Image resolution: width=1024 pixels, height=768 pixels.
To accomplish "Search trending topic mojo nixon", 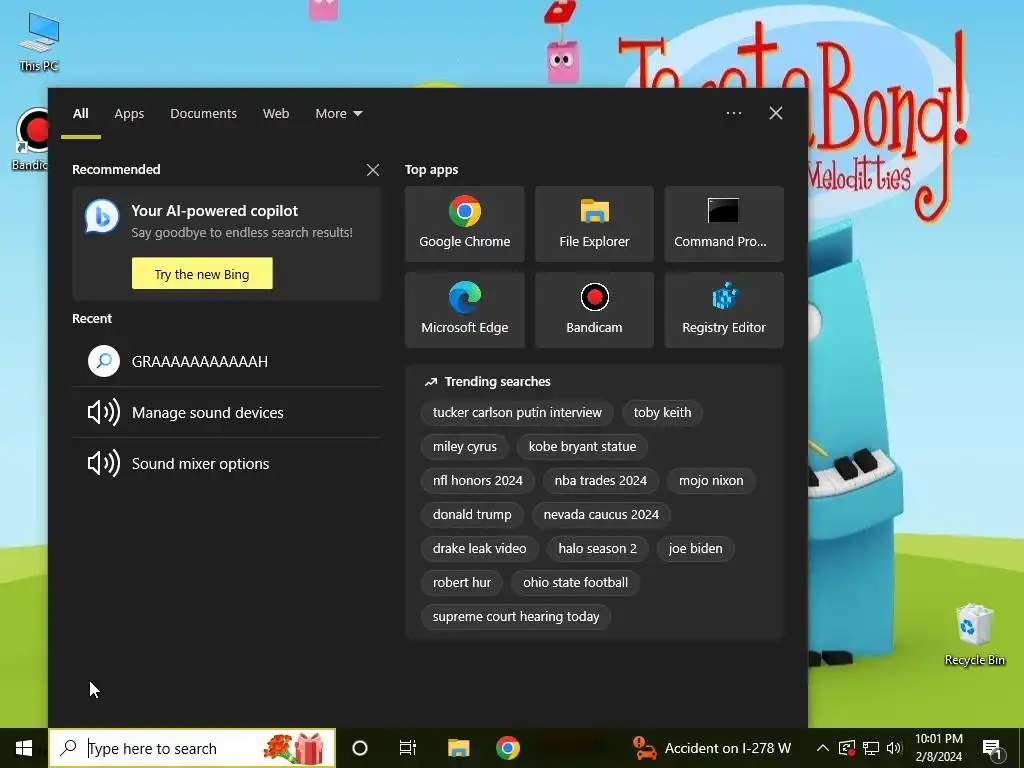I will pyautogui.click(x=711, y=481).
